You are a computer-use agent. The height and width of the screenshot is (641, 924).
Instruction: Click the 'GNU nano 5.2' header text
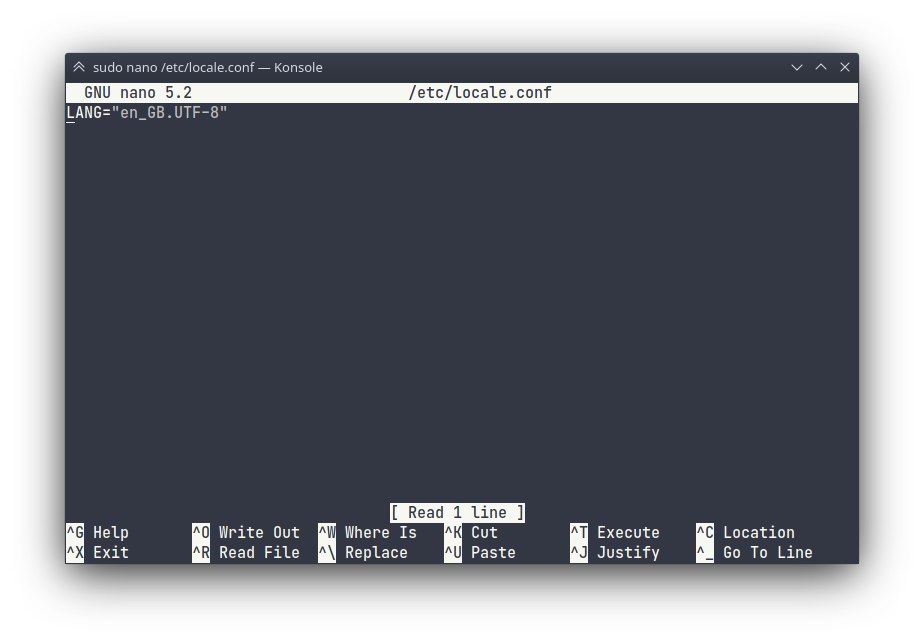point(138,92)
